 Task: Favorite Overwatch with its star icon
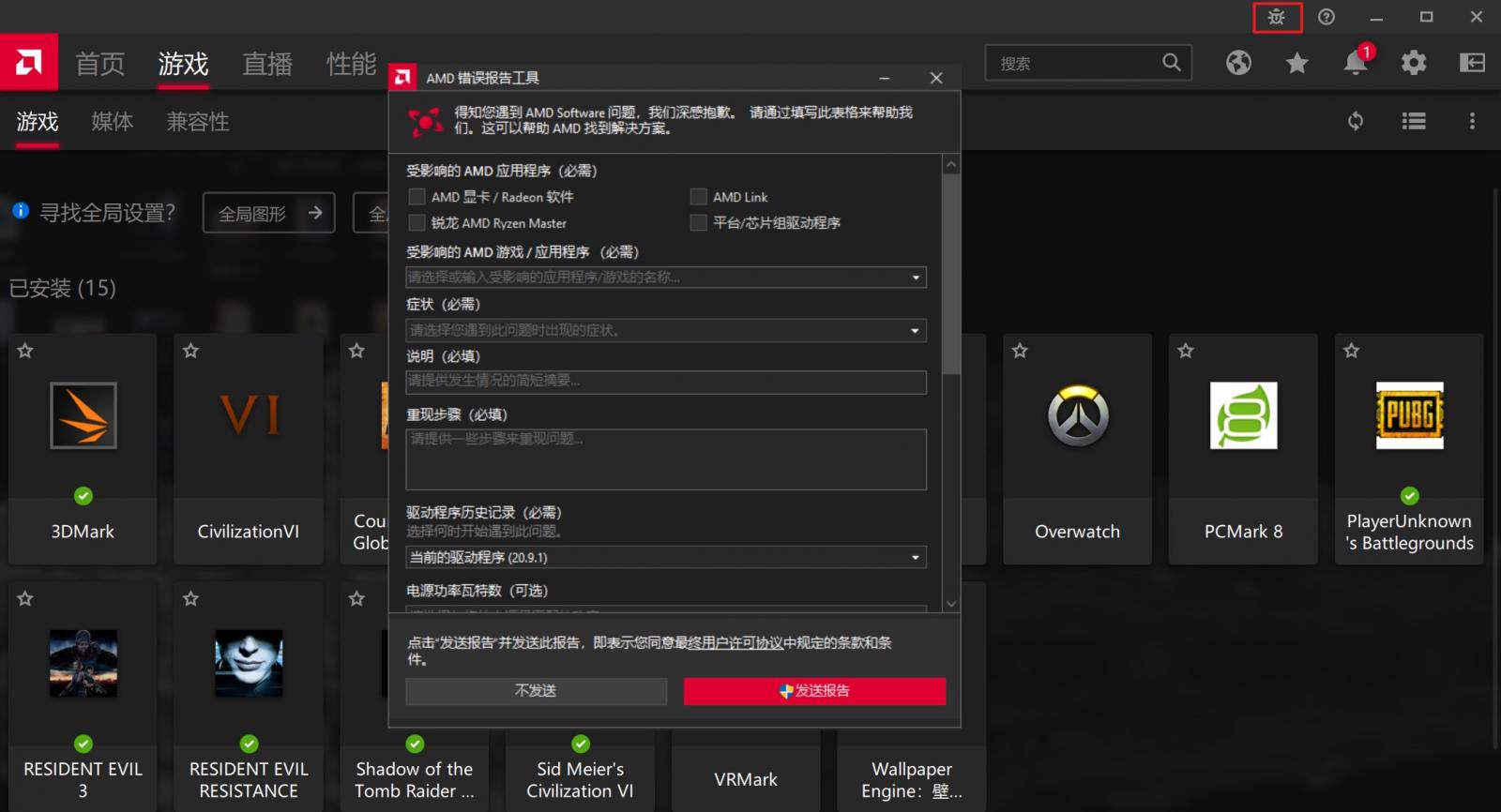[x=1020, y=351]
